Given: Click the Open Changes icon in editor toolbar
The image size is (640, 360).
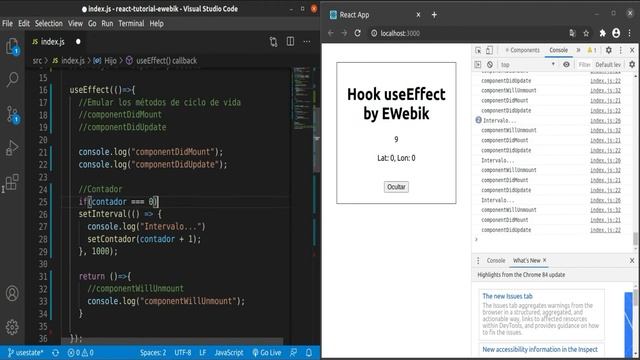Looking at the screenshot, I should pyautogui.click(x=273, y=42).
